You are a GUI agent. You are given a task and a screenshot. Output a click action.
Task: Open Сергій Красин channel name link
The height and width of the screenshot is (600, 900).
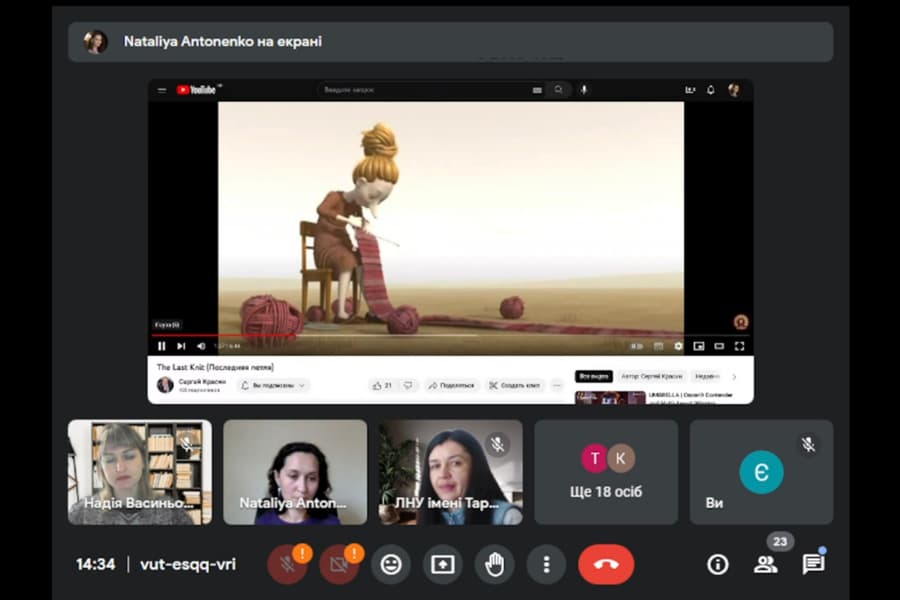pyautogui.click(x=202, y=381)
